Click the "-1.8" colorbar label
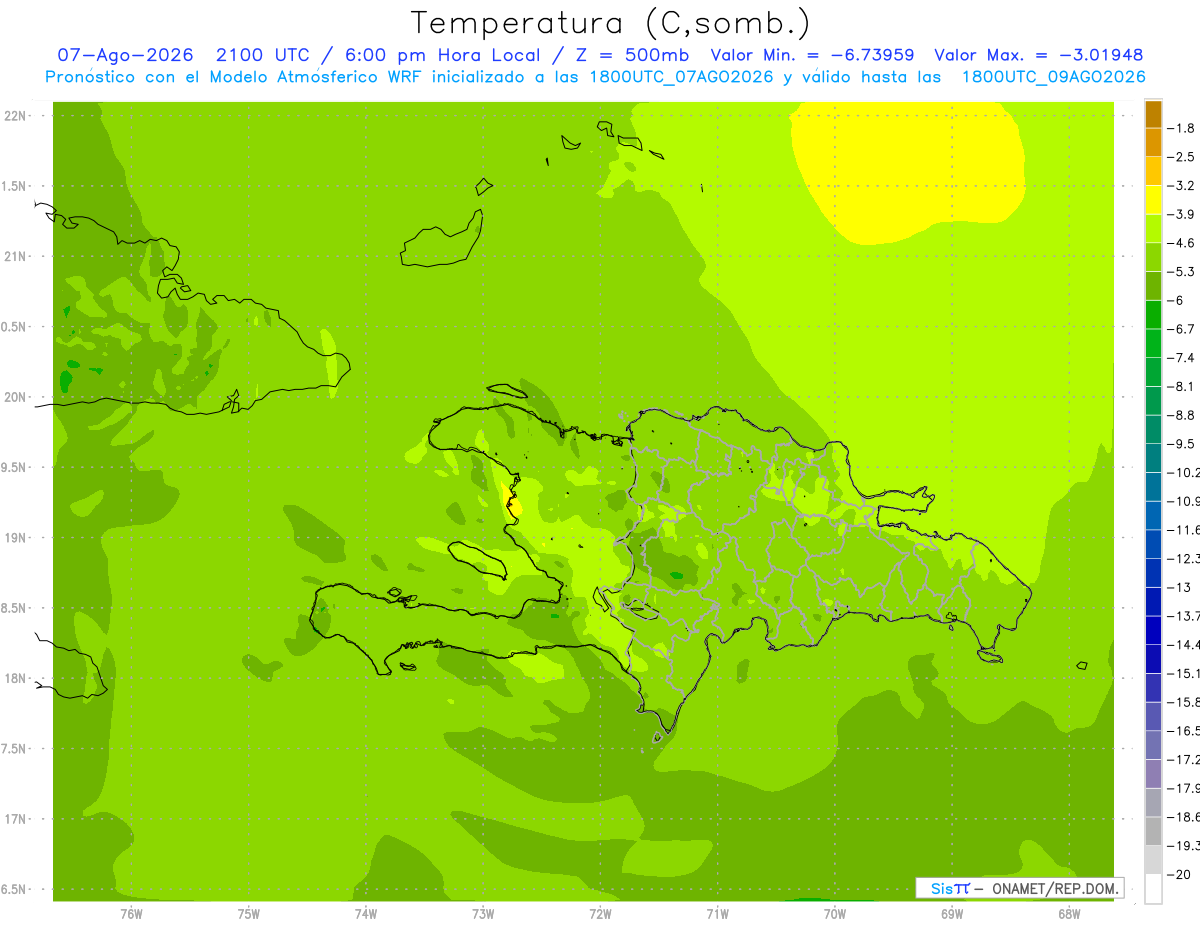The height and width of the screenshot is (927, 1200). click(x=1182, y=128)
